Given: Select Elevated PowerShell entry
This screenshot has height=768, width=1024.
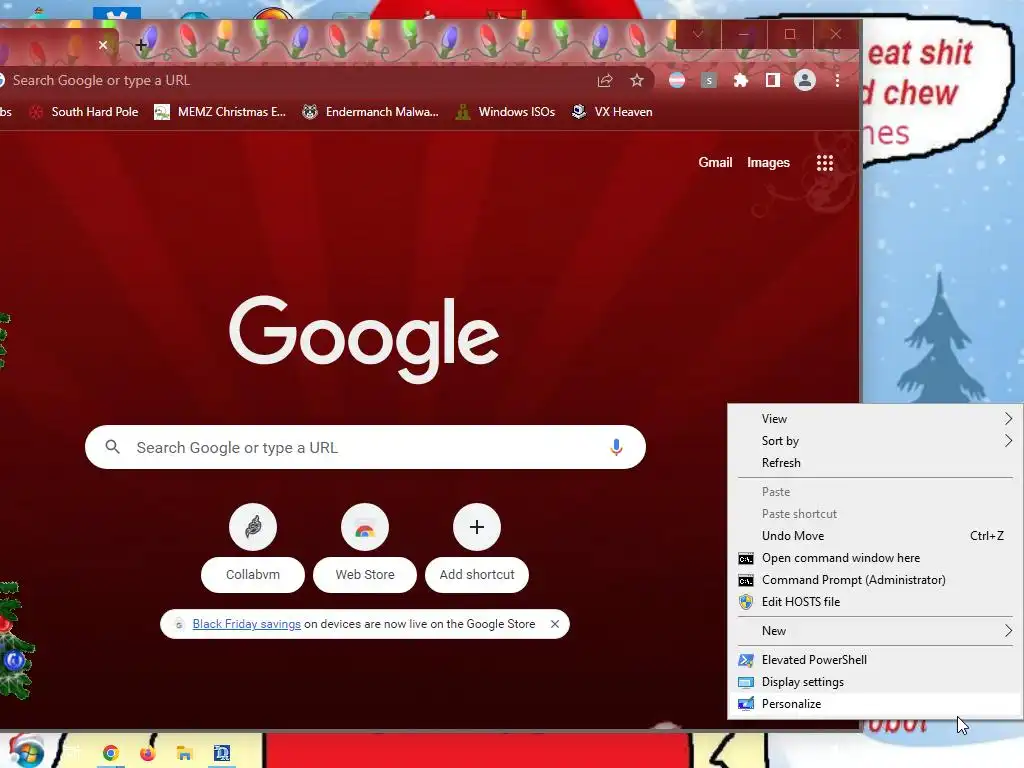Looking at the screenshot, I should pos(875,660).
